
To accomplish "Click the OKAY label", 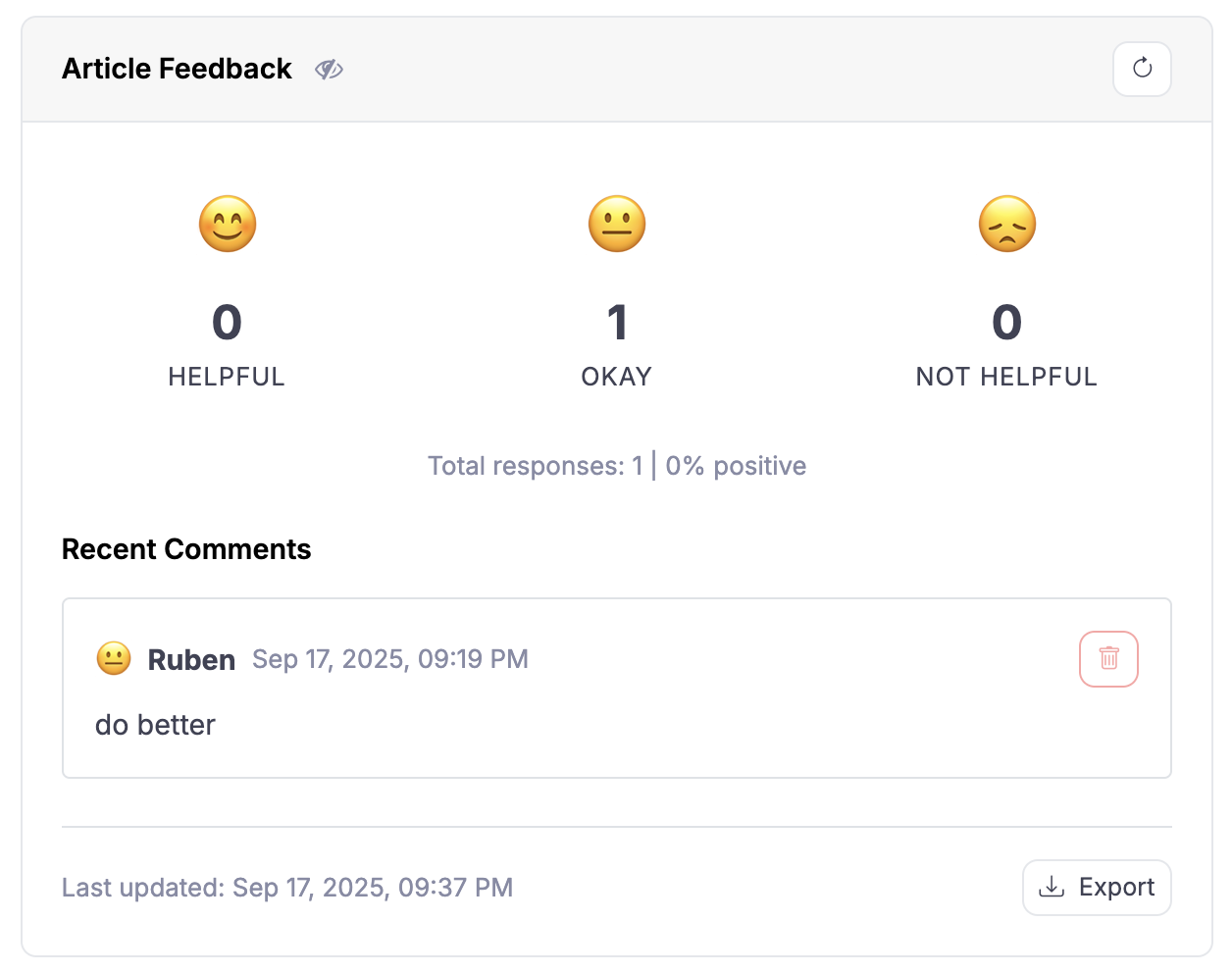I will click(x=617, y=377).
